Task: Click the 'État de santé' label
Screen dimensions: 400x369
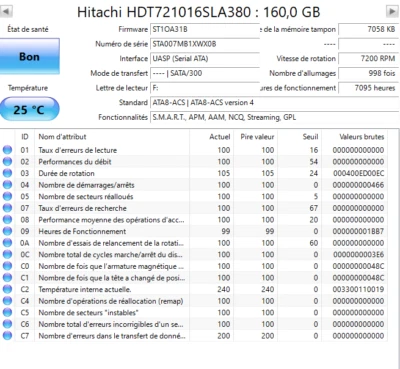Action: (x=28, y=29)
